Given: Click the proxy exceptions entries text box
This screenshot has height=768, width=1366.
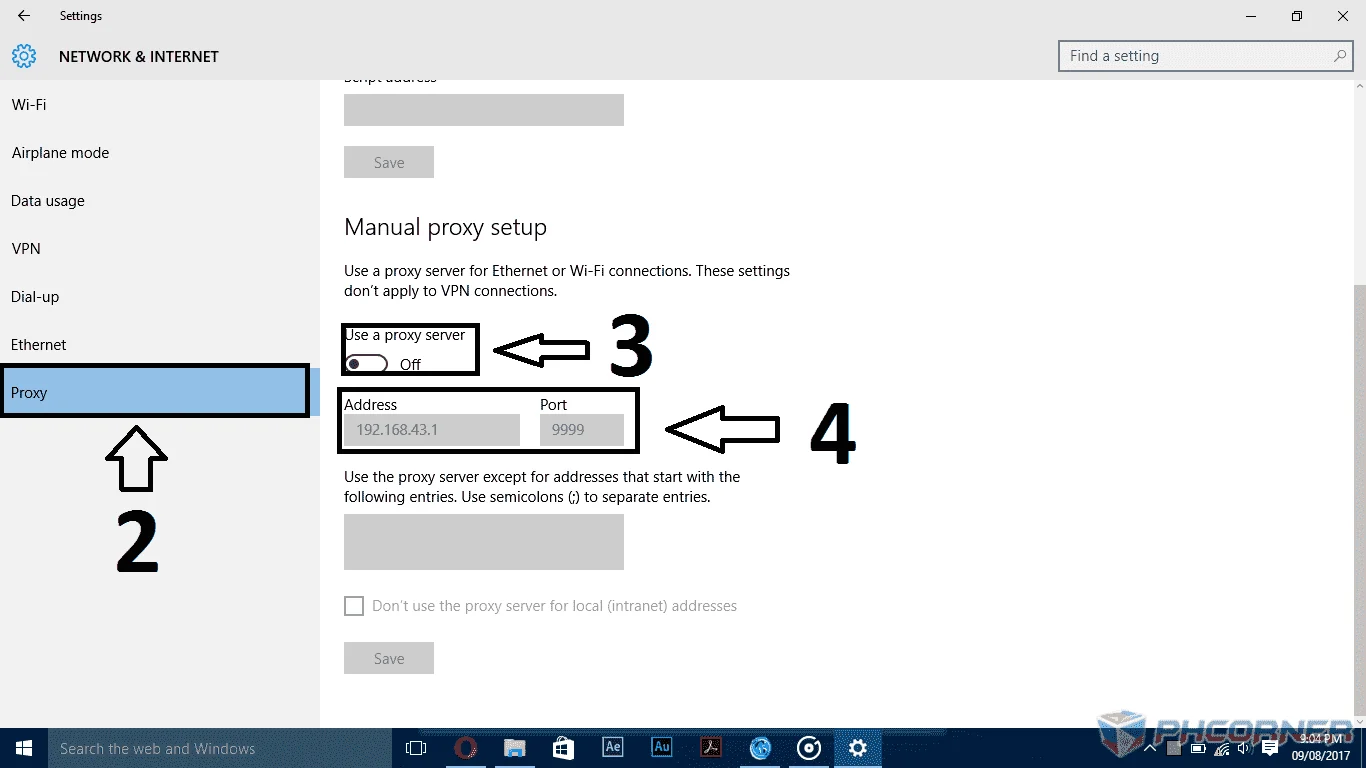Looking at the screenshot, I should [484, 542].
